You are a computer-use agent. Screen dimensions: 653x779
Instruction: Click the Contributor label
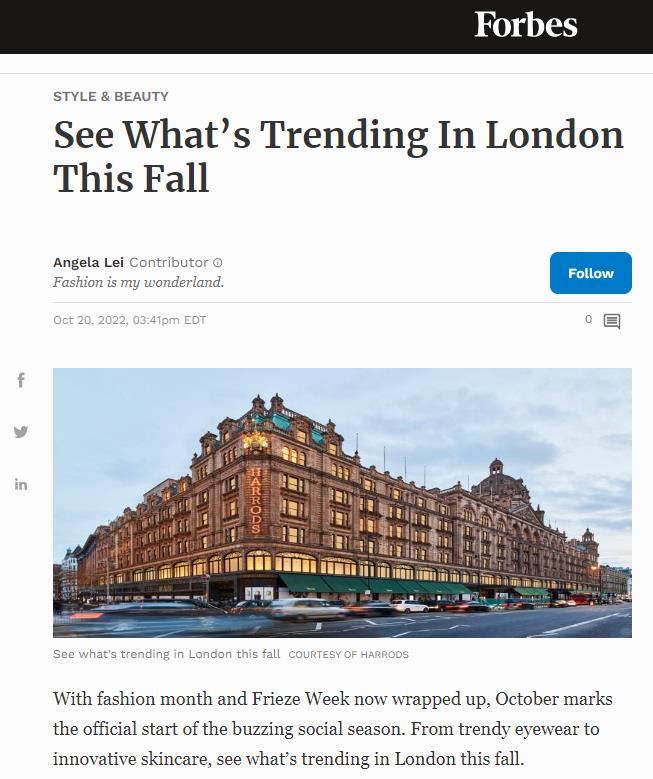pyautogui.click(x=168, y=262)
